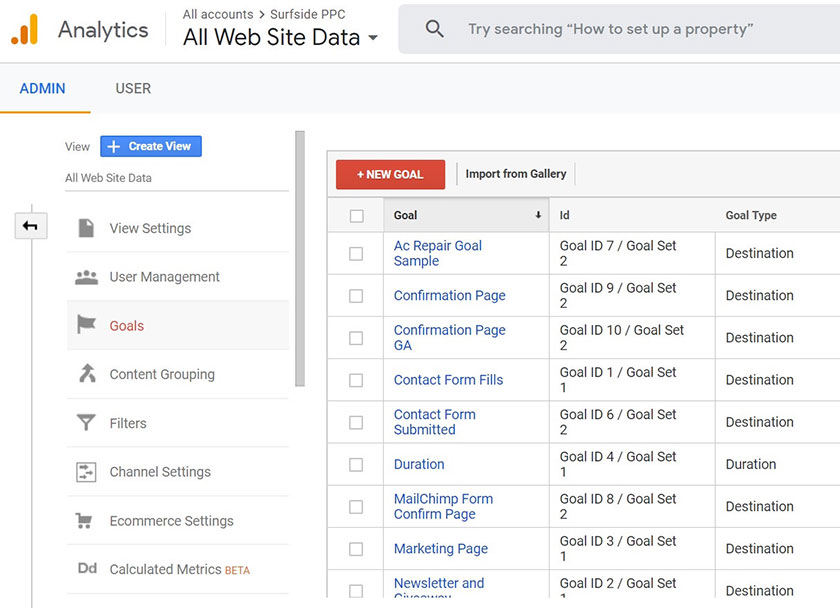The height and width of the screenshot is (608, 840).
Task: Tick the checkbox for Duration goal
Action: (x=356, y=465)
